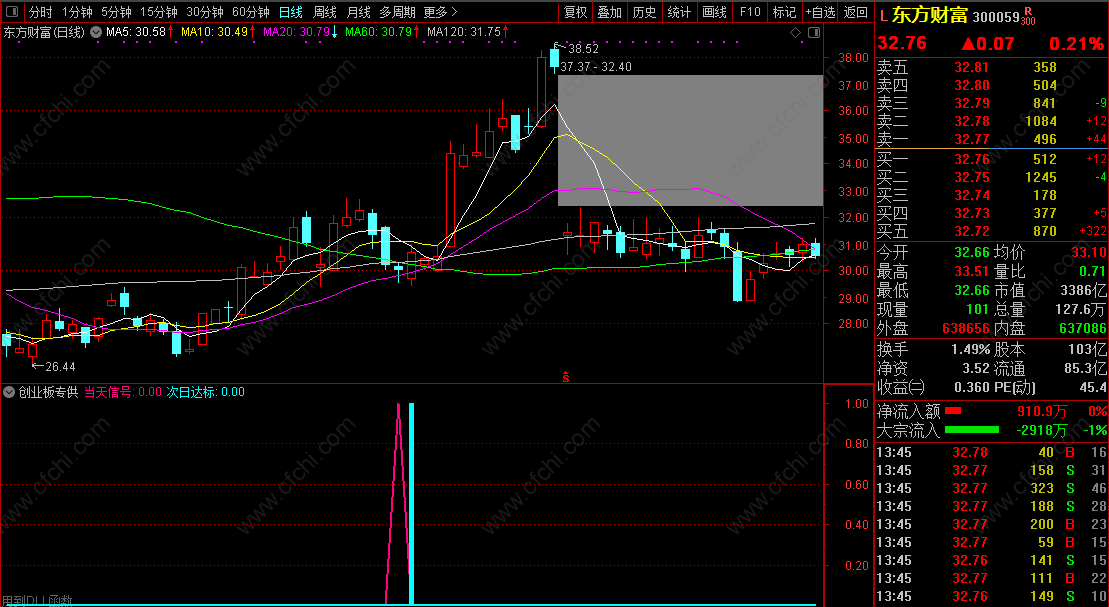The width and height of the screenshot is (1109, 607).
Task: Click the 外盘 value 638656
Action: [x=966, y=329]
